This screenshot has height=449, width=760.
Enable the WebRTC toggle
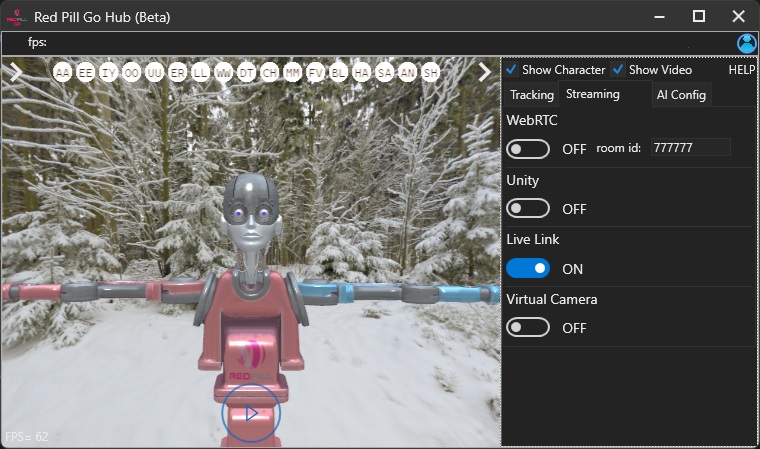pos(528,149)
